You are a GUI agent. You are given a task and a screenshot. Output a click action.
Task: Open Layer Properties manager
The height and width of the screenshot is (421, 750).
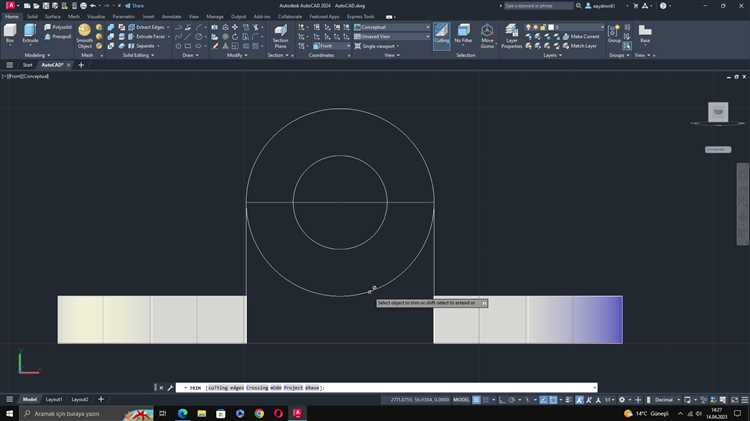tap(511, 35)
